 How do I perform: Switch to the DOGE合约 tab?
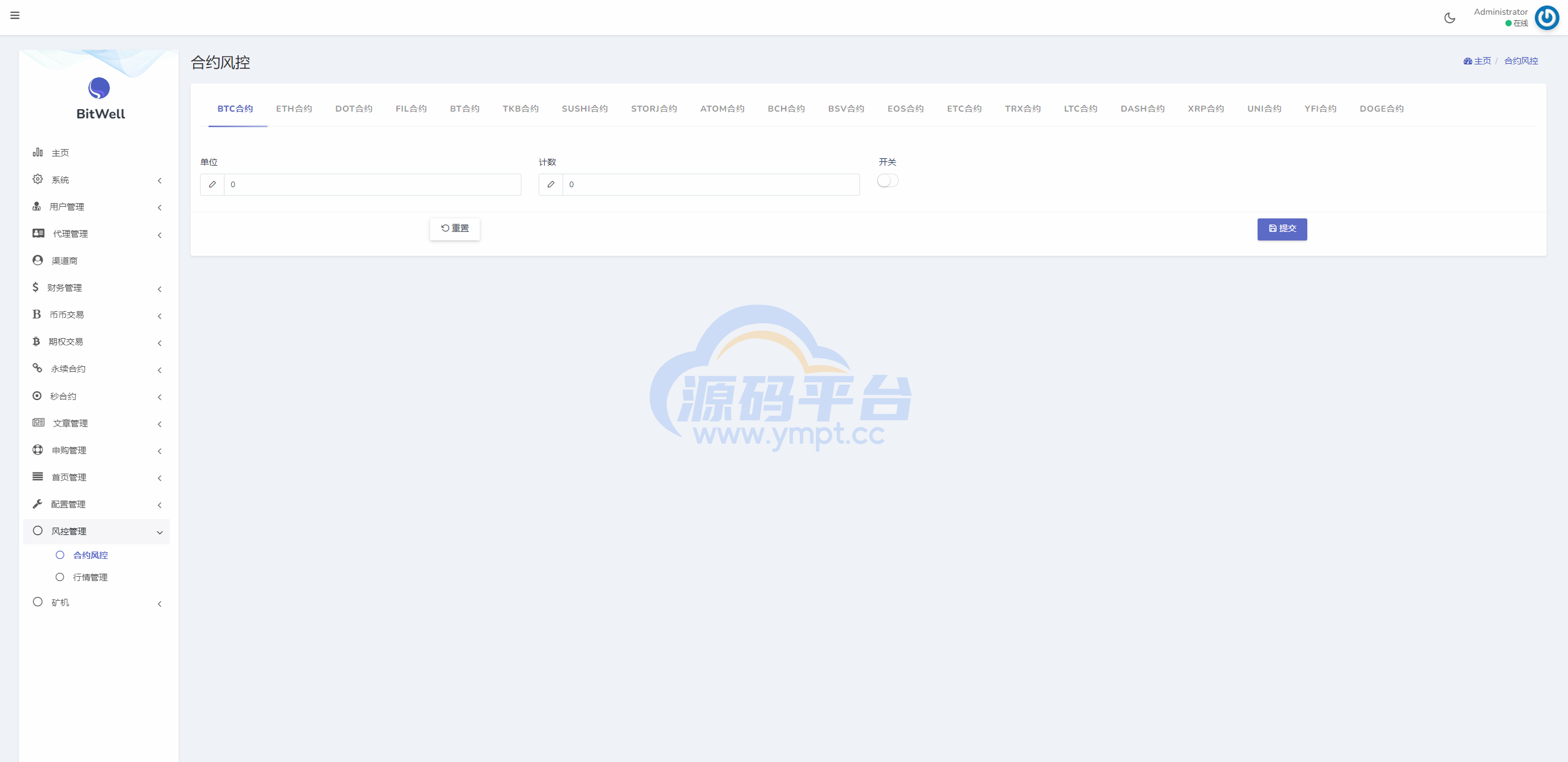pyautogui.click(x=1382, y=109)
